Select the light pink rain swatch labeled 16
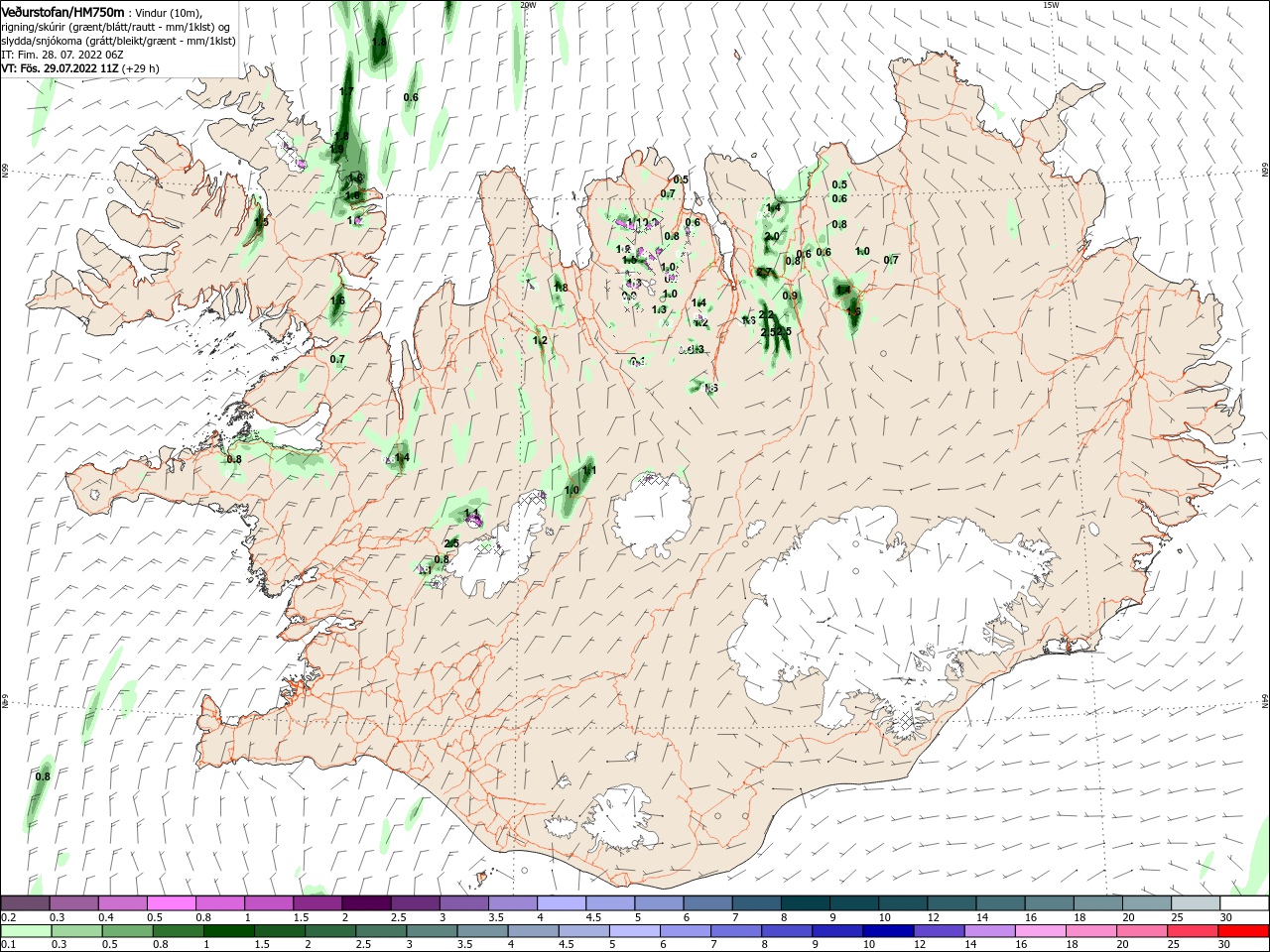This screenshot has width=1270, height=952. pos(1041,931)
